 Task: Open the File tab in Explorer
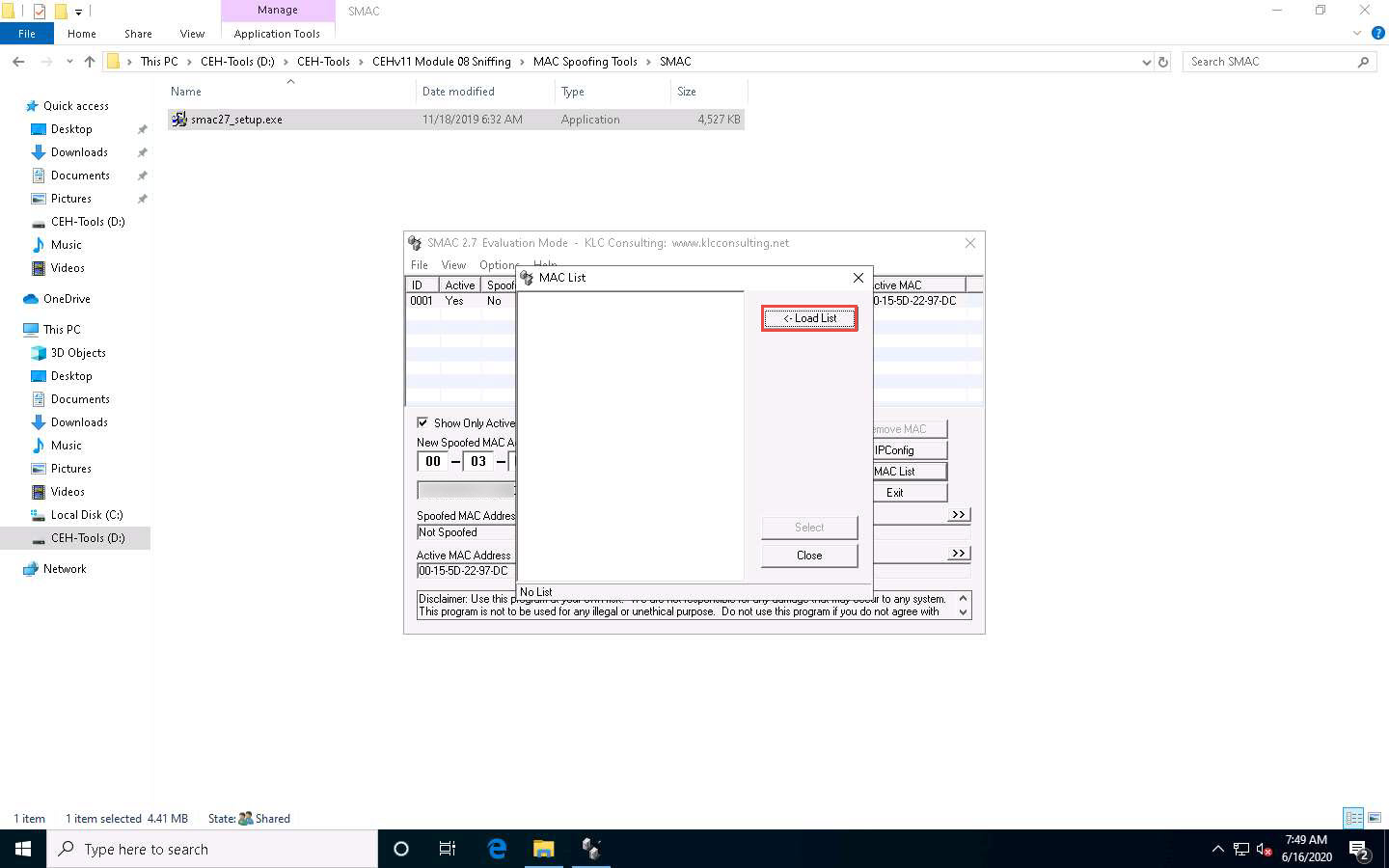pyautogui.click(x=27, y=34)
